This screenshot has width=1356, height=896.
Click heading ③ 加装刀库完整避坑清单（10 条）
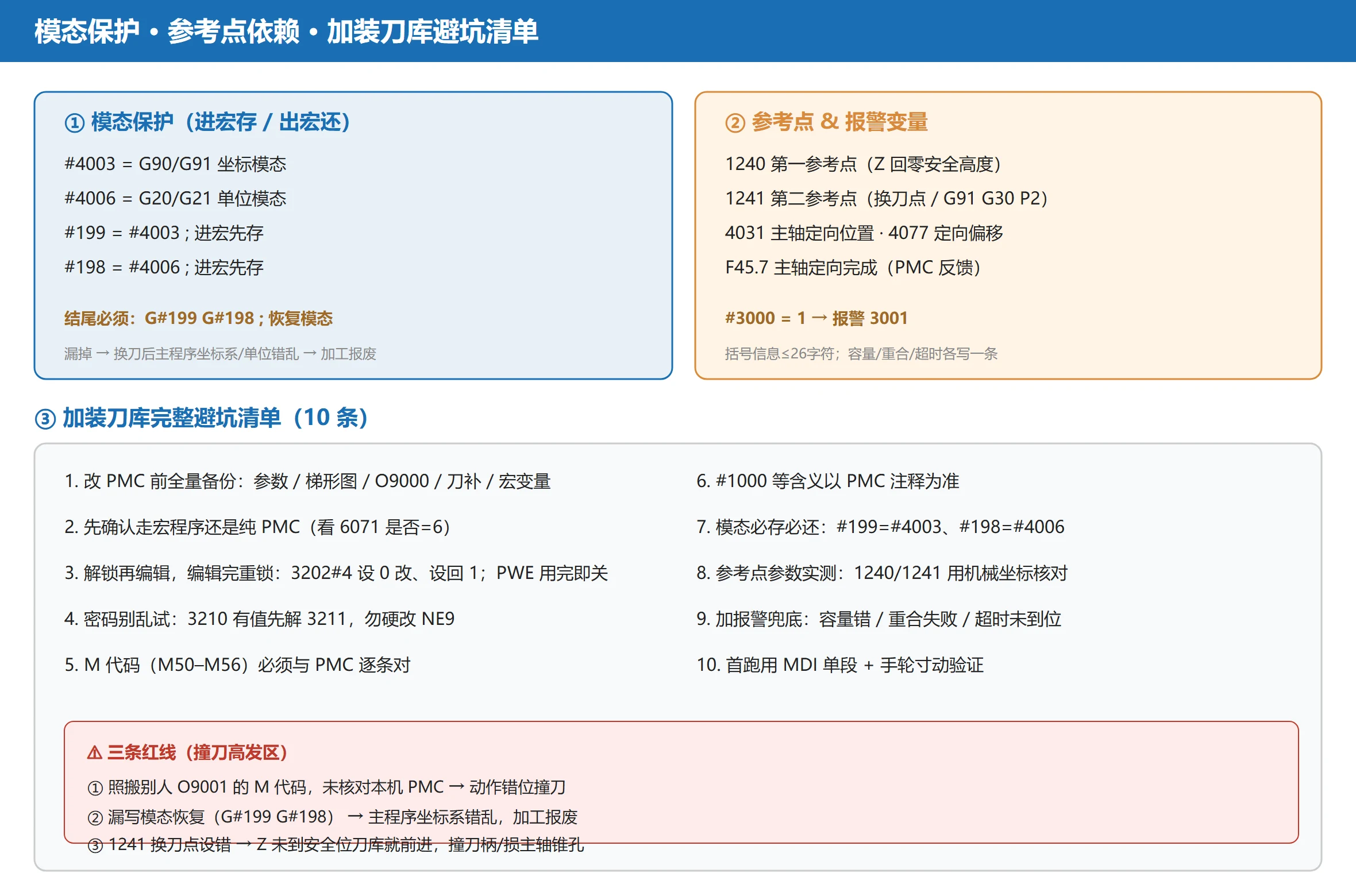pos(202,418)
